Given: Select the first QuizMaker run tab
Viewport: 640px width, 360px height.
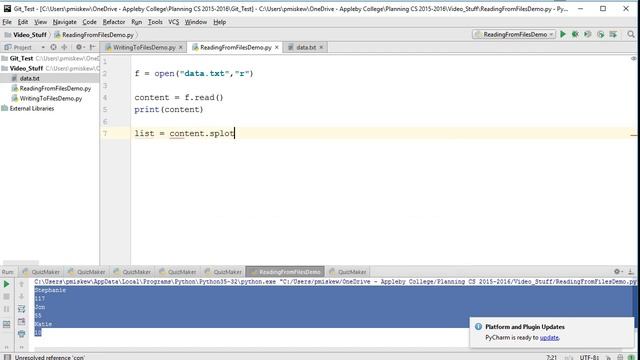Looking at the screenshot, I should pos(41,272).
